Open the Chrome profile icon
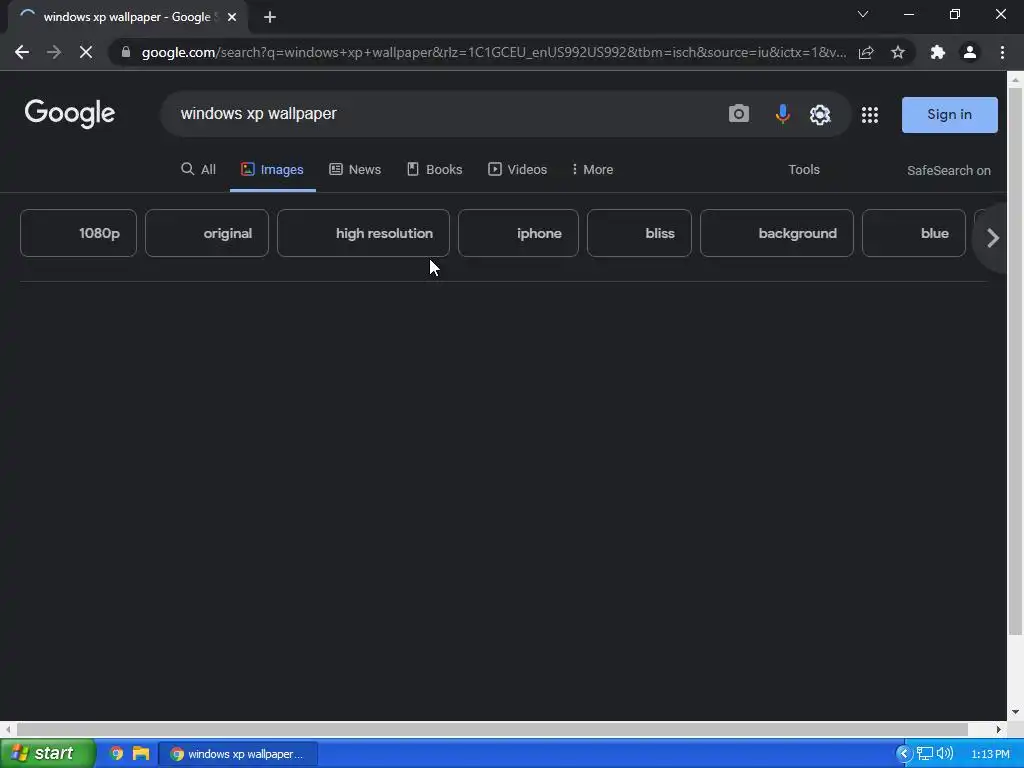The image size is (1024, 768). click(x=970, y=52)
